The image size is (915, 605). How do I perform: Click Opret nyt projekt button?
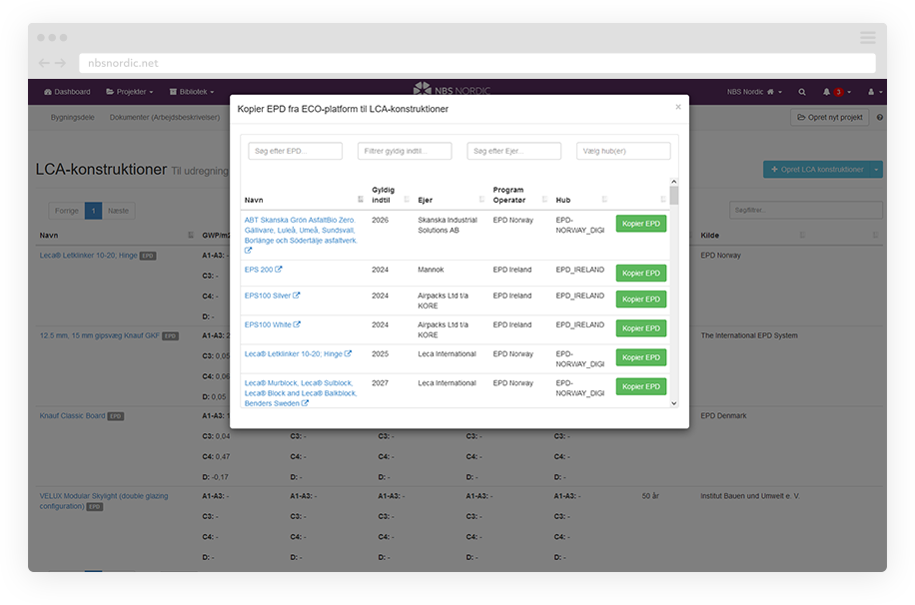(830, 117)
